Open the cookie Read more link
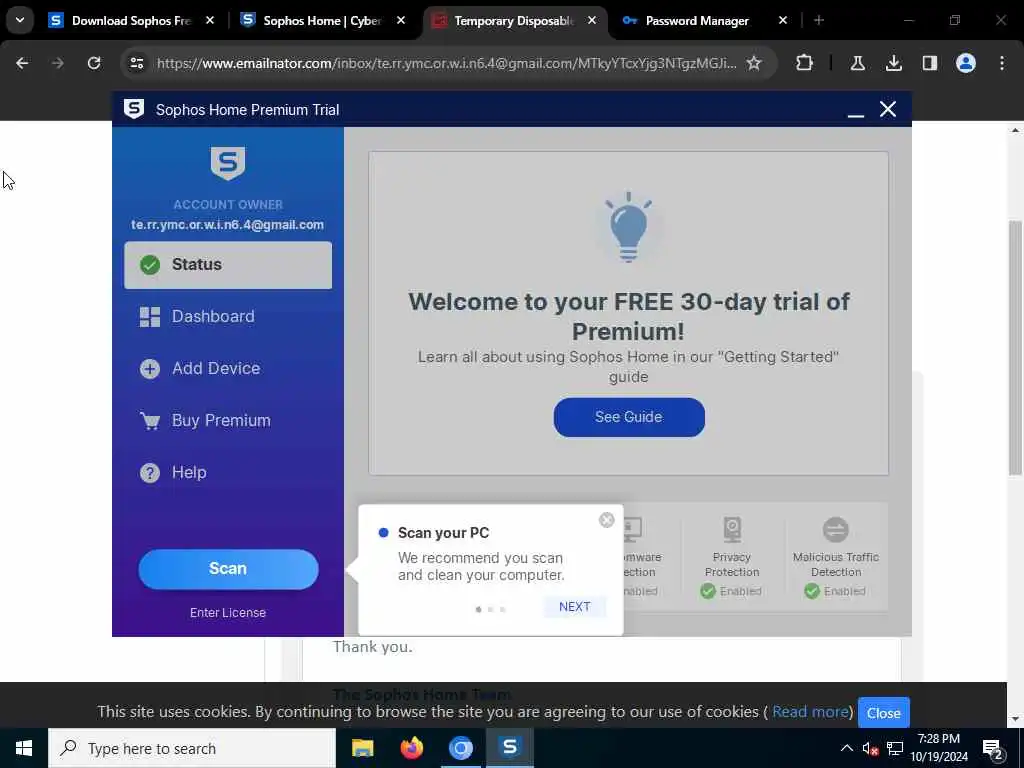 pos(810,712)
